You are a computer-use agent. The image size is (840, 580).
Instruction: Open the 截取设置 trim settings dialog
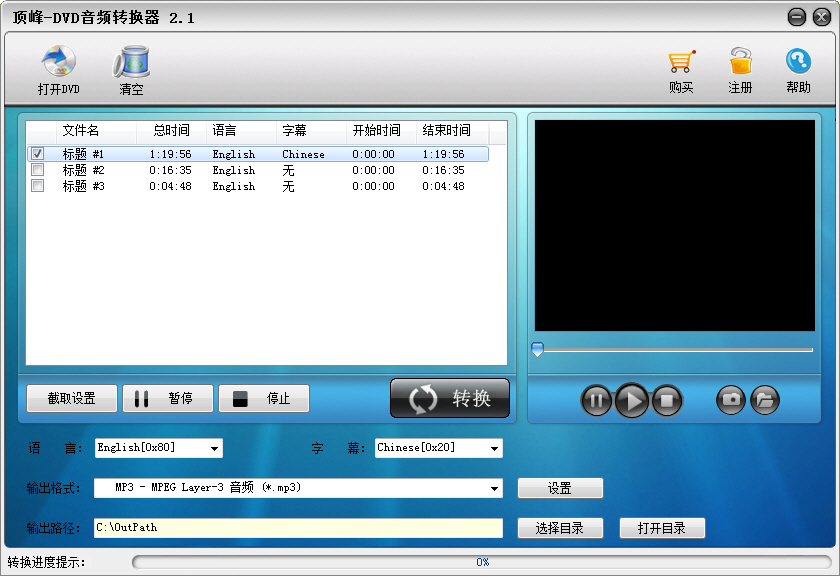click(x=70, y=398)
